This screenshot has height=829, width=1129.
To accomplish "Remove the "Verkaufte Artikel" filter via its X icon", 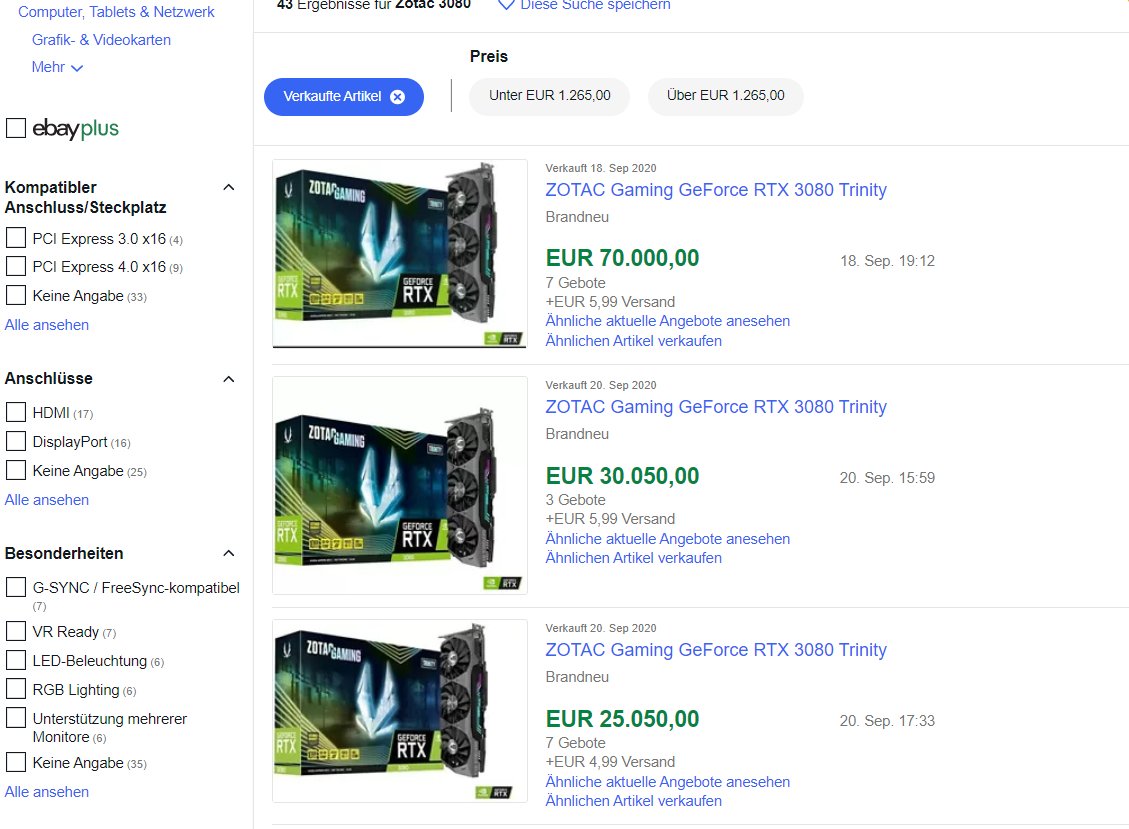I will click(398, 97).
